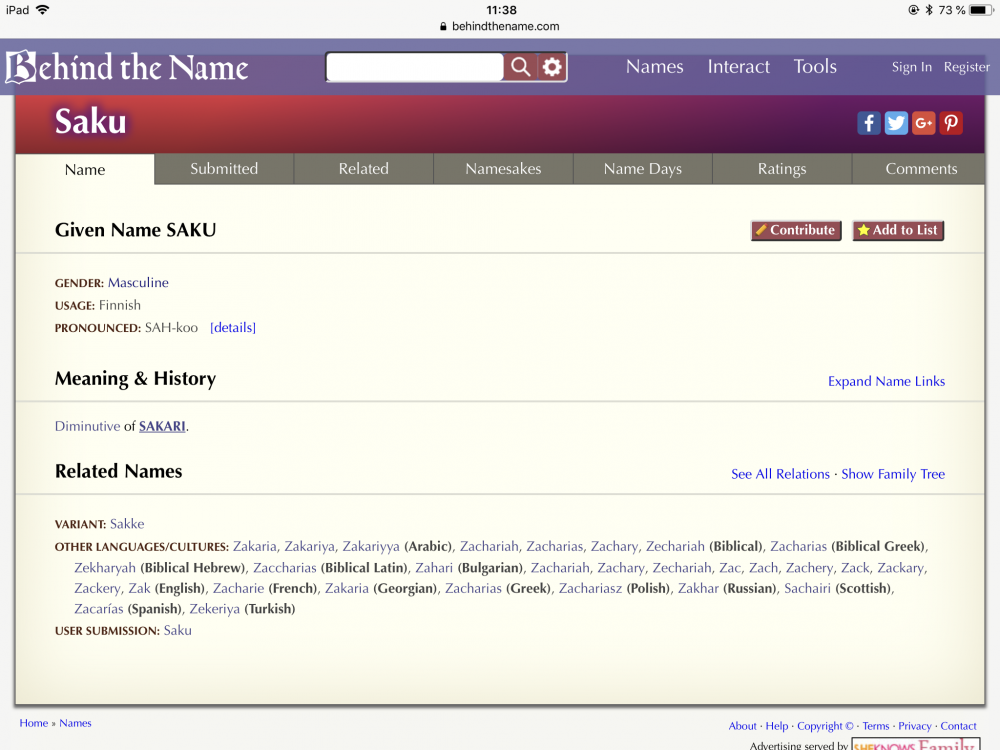View the Name Days tab
This screenshot has height=750, width=1000.
click(642, 169)
